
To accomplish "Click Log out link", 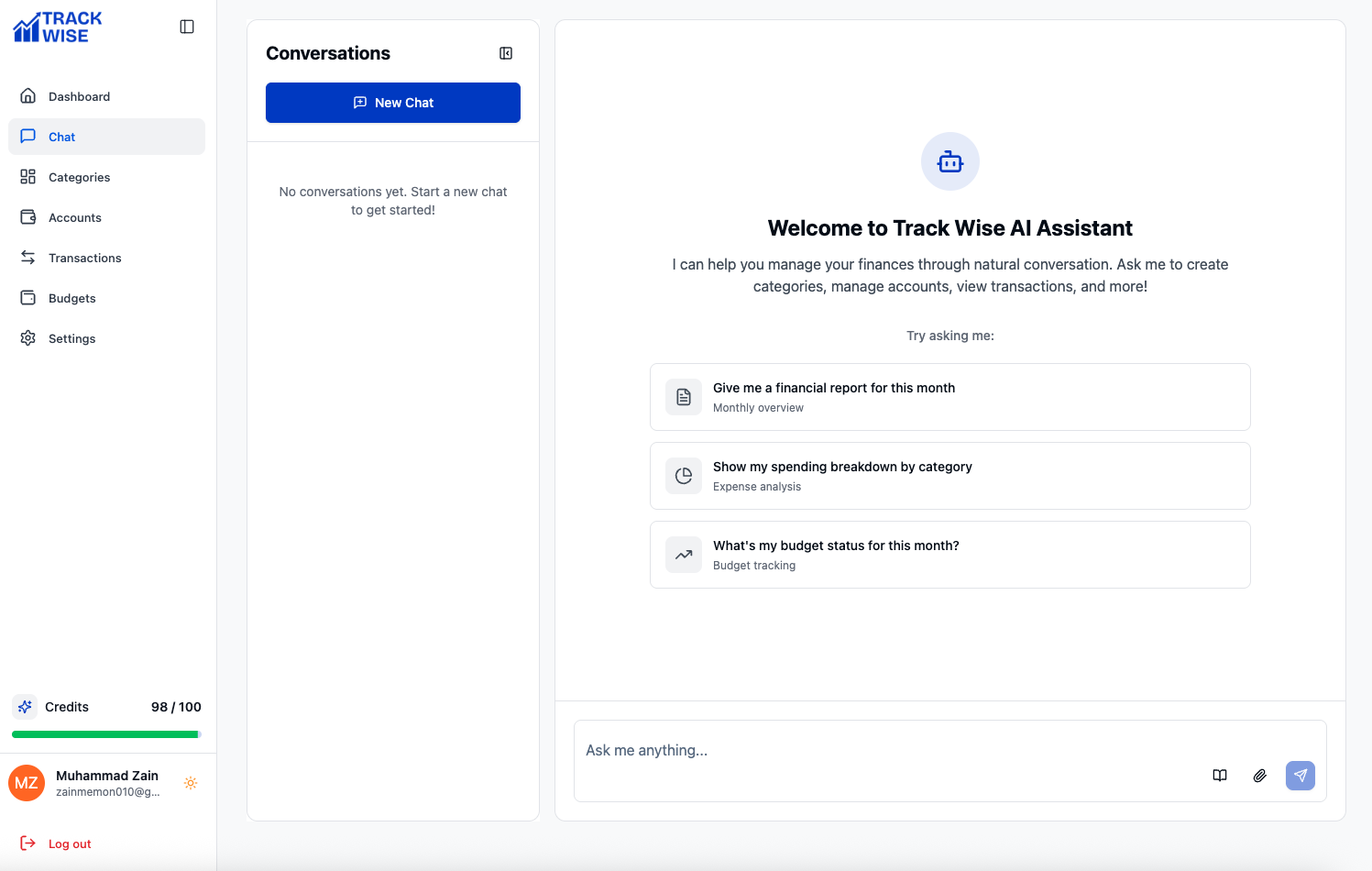I will (x=70, y=843).
